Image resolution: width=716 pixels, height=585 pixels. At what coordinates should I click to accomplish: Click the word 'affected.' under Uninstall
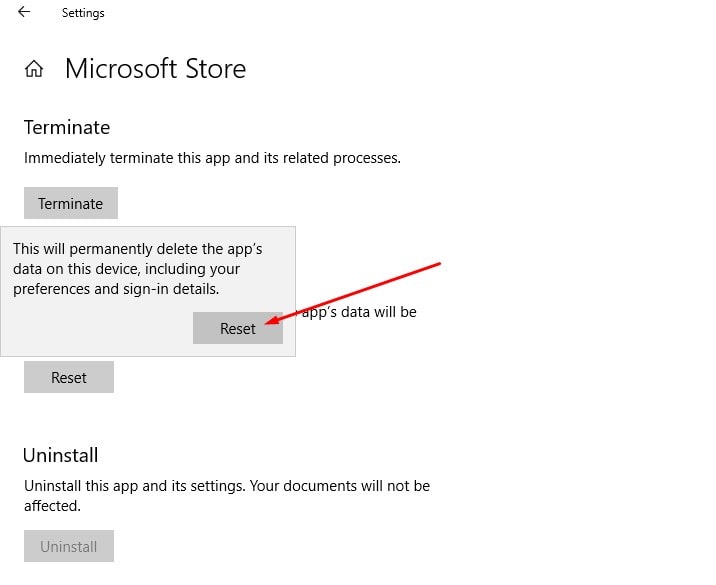52,506
